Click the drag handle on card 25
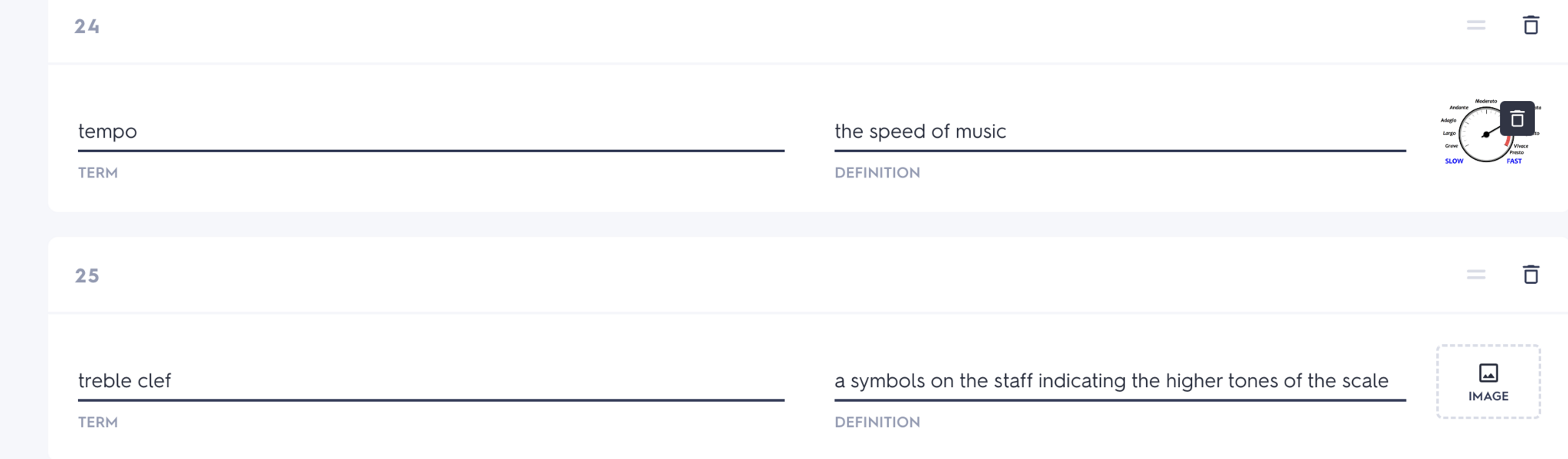Viewport: 1568px width, 459px height. click(x=1476, y=275)
